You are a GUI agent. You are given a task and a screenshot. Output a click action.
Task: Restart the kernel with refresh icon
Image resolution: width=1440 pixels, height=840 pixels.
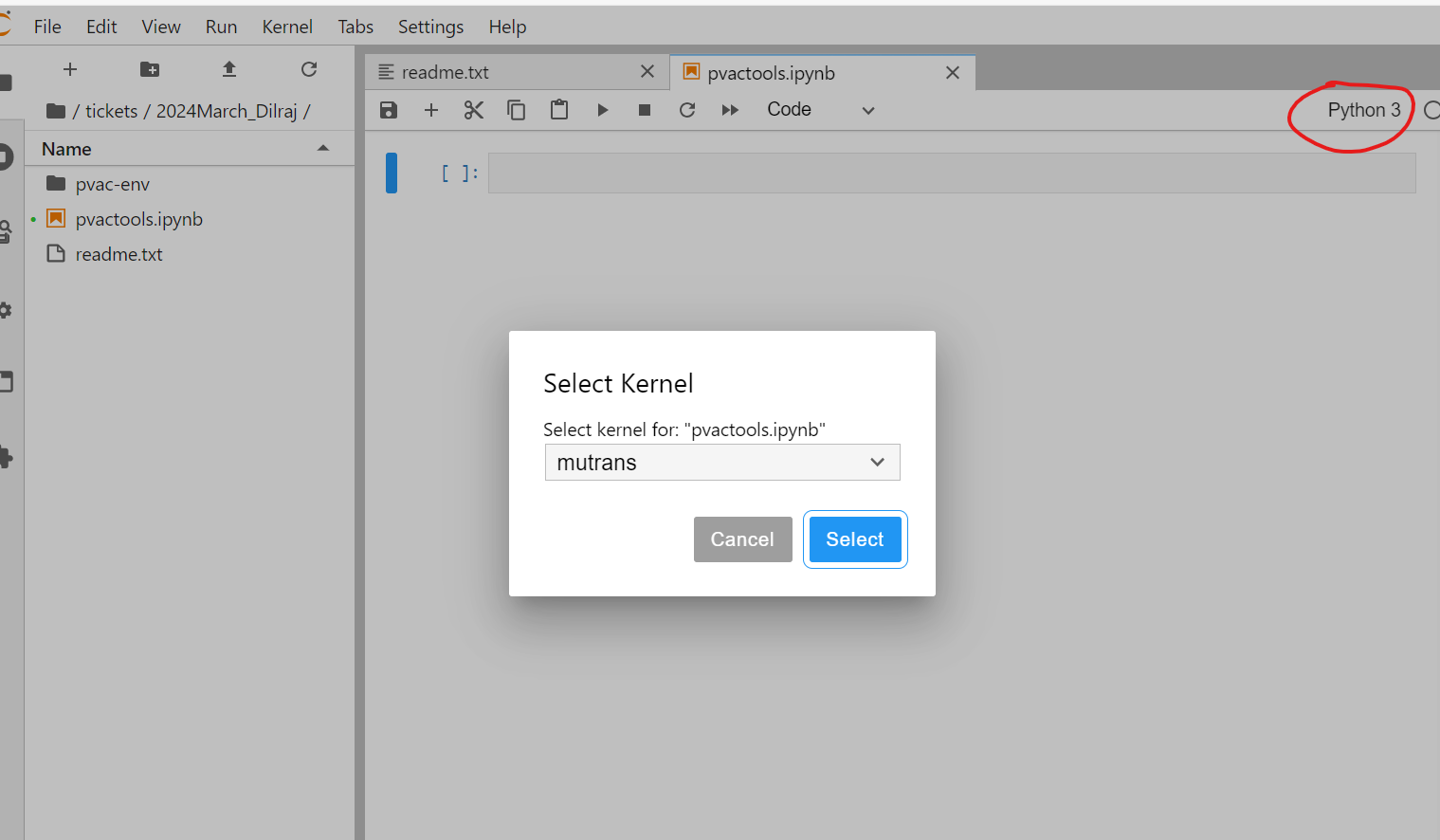click(687, 110)
